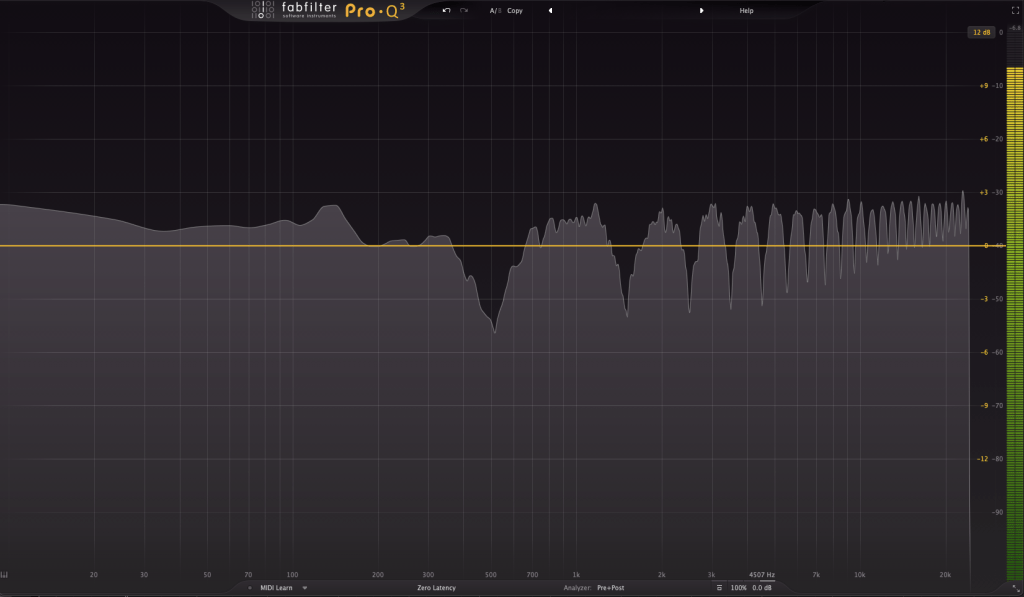This screenshot has width=1024, height=597.
Task: Go to next preset with right arrow
Action: [701, 10]
